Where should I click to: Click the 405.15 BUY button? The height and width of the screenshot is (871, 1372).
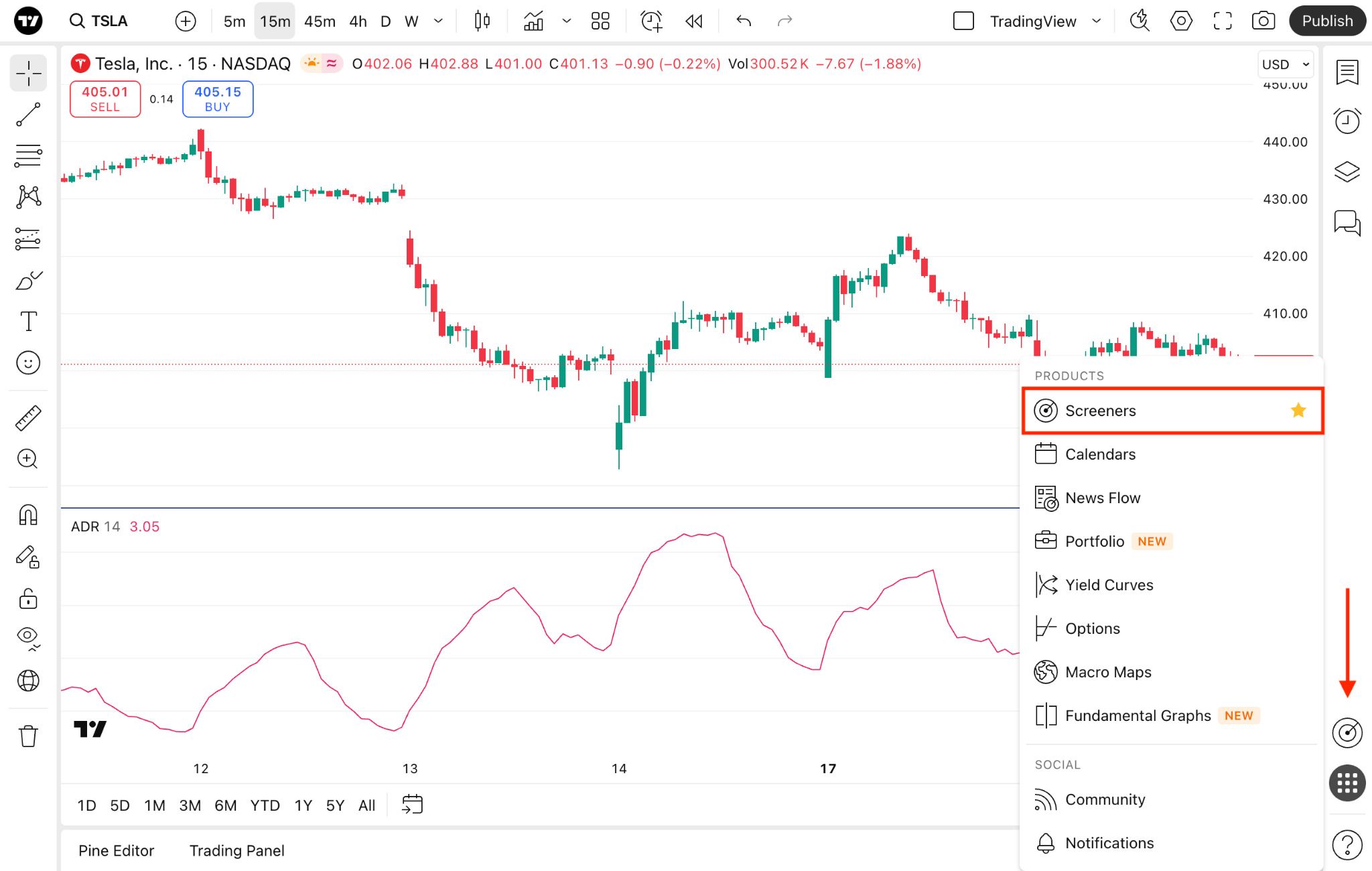tap(218, 98)
